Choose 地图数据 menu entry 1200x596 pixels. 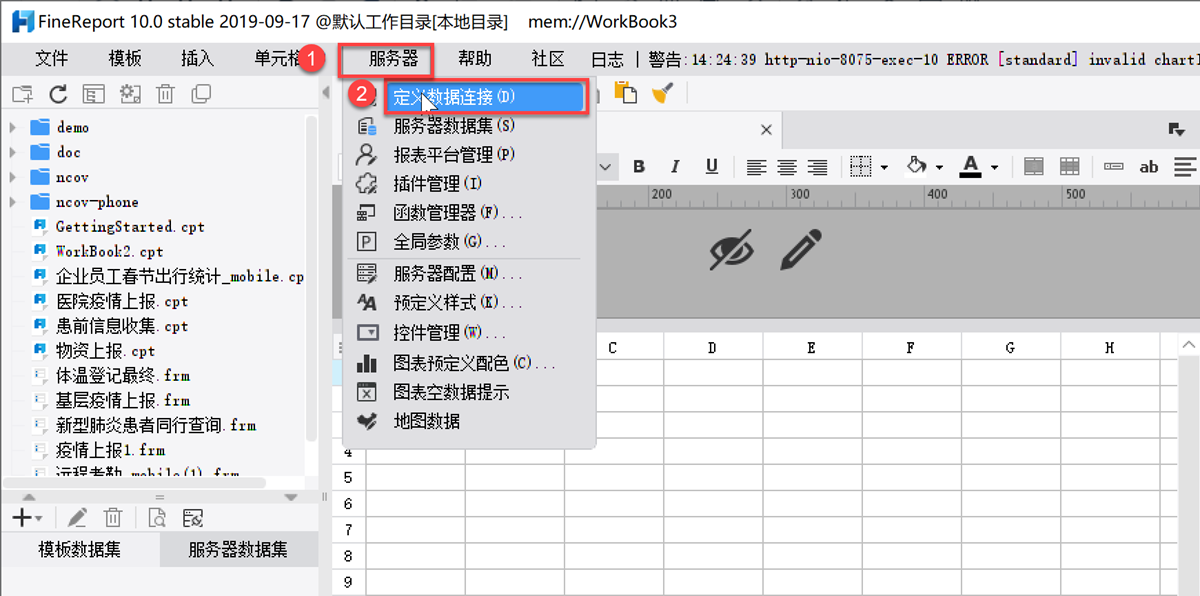tap(469, 422)
